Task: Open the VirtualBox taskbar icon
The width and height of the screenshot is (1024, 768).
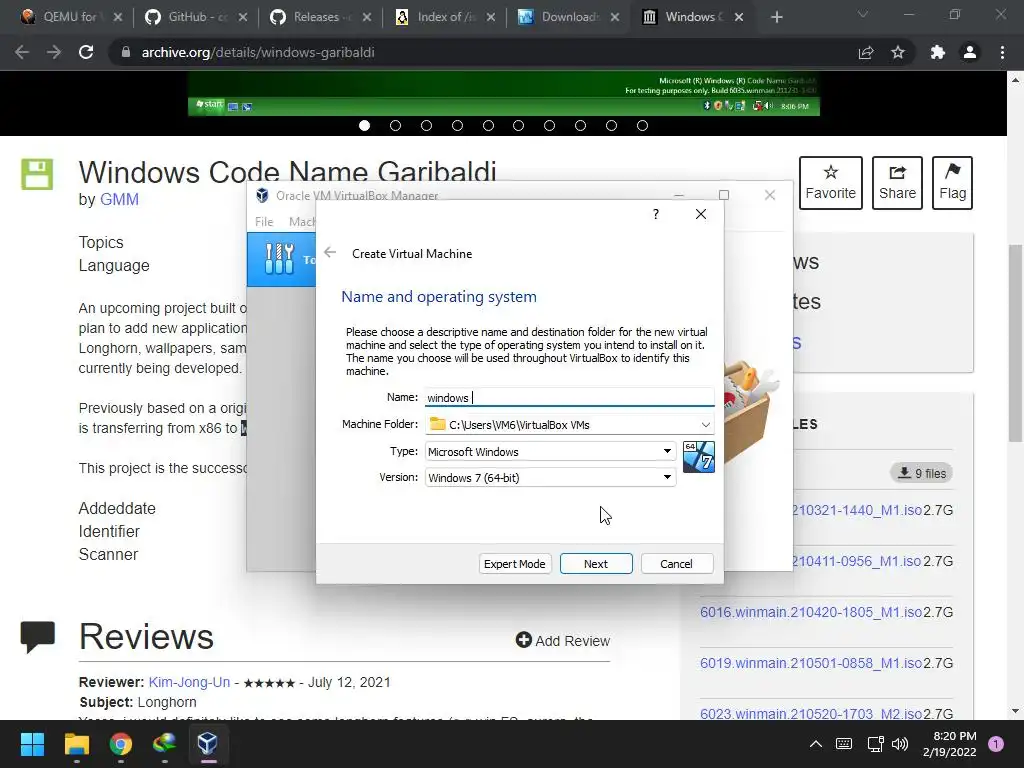Action: pos(208,744)
